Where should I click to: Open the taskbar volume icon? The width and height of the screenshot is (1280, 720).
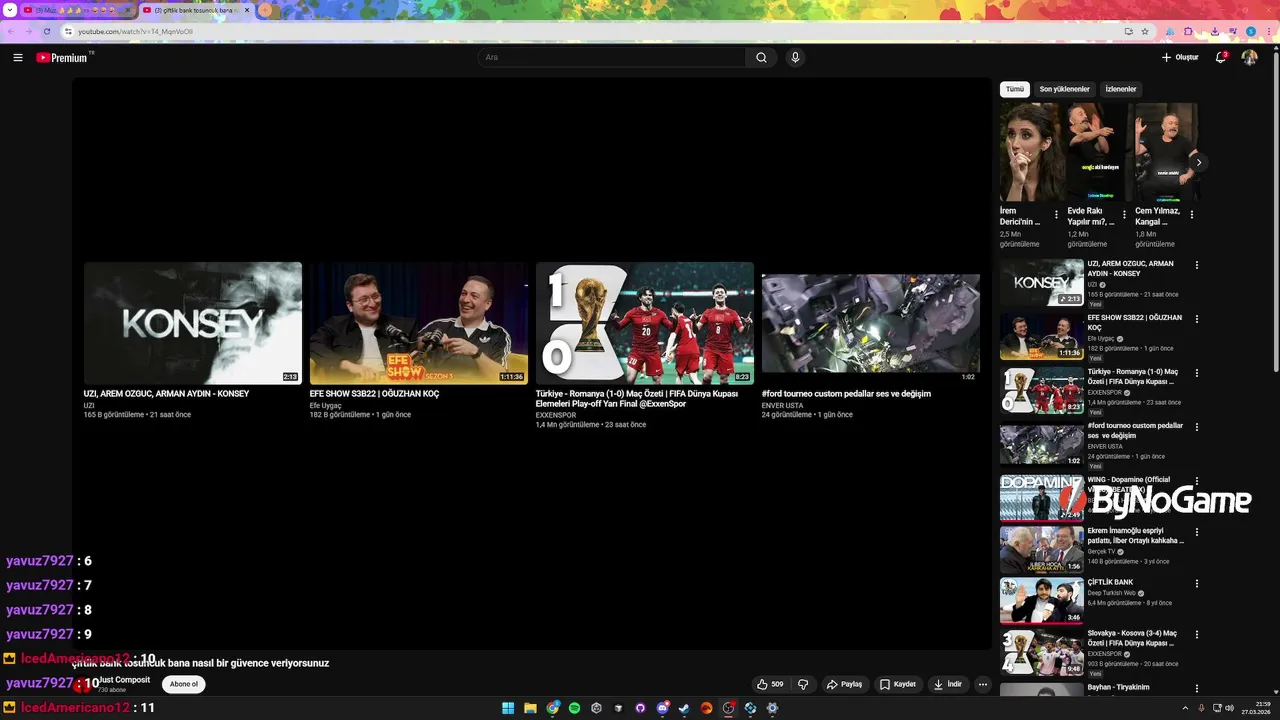tap(1229, 708)
